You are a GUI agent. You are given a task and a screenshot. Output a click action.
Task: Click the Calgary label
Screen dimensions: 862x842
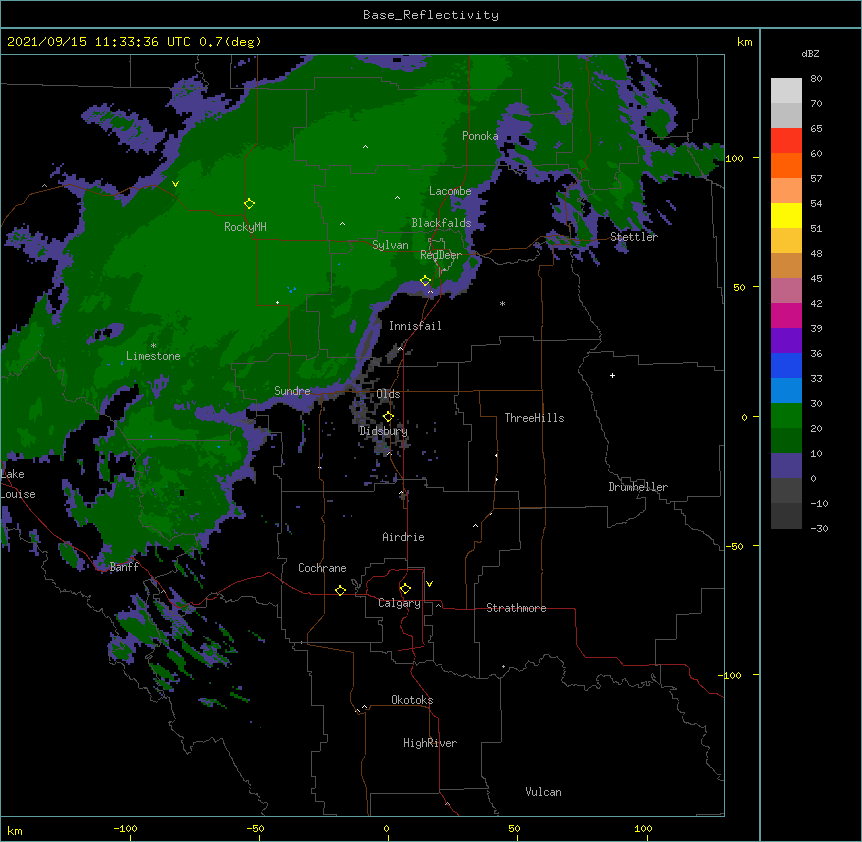399,603
